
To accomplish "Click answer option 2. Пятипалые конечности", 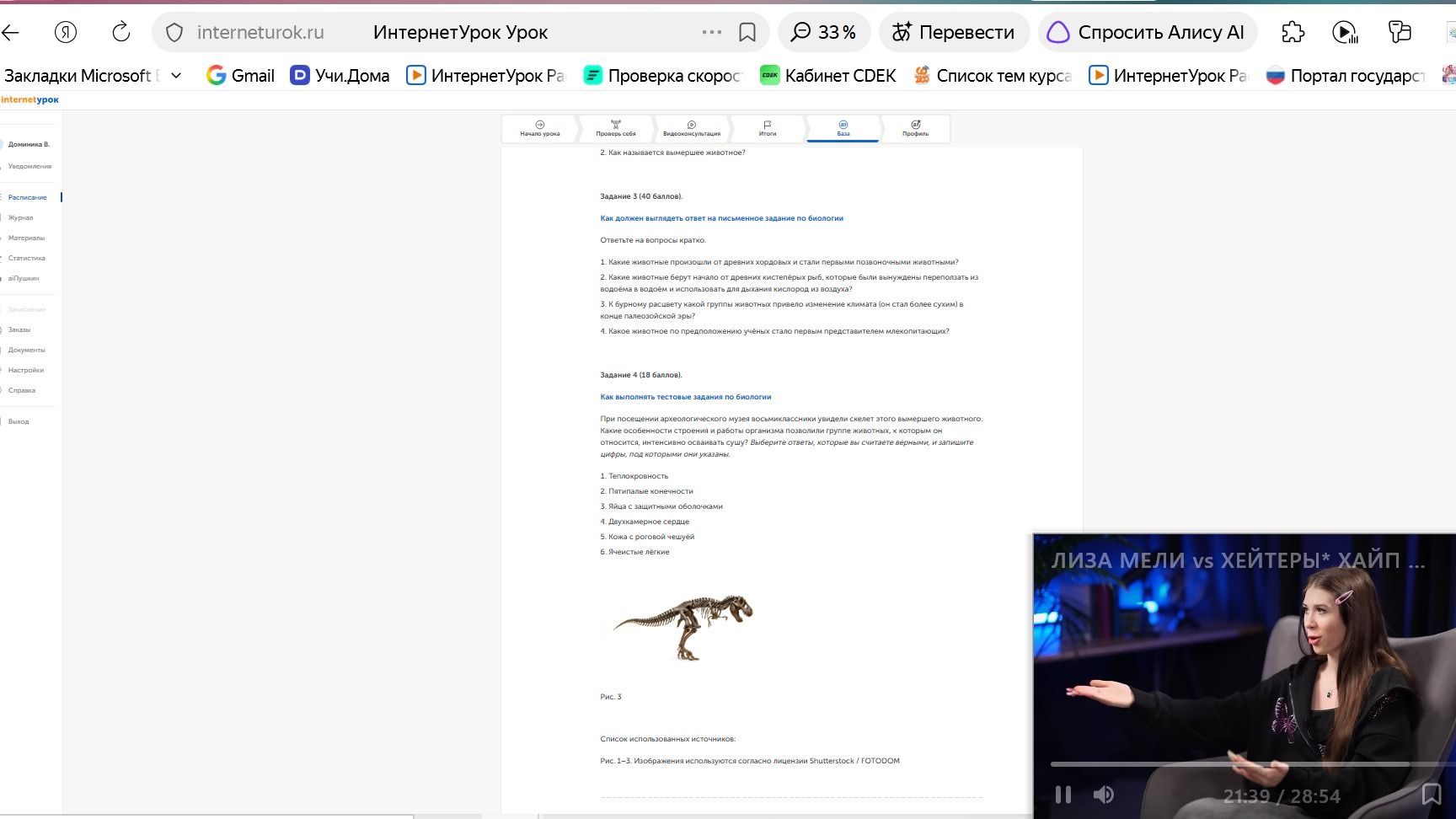I will (x=646, y=491).
